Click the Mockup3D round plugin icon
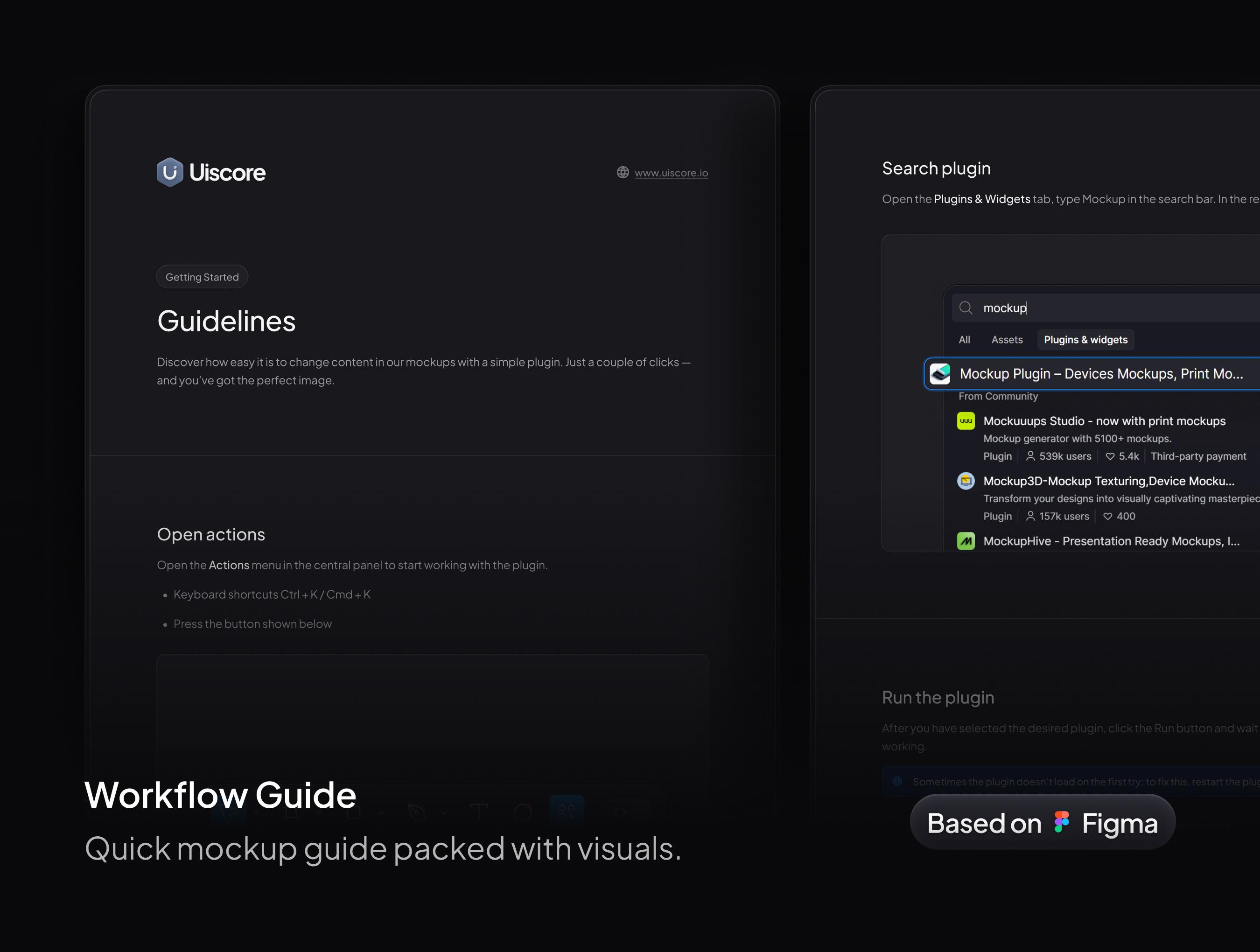The width and height of the screenshot is (1260, 952). [x=966, y=482]
